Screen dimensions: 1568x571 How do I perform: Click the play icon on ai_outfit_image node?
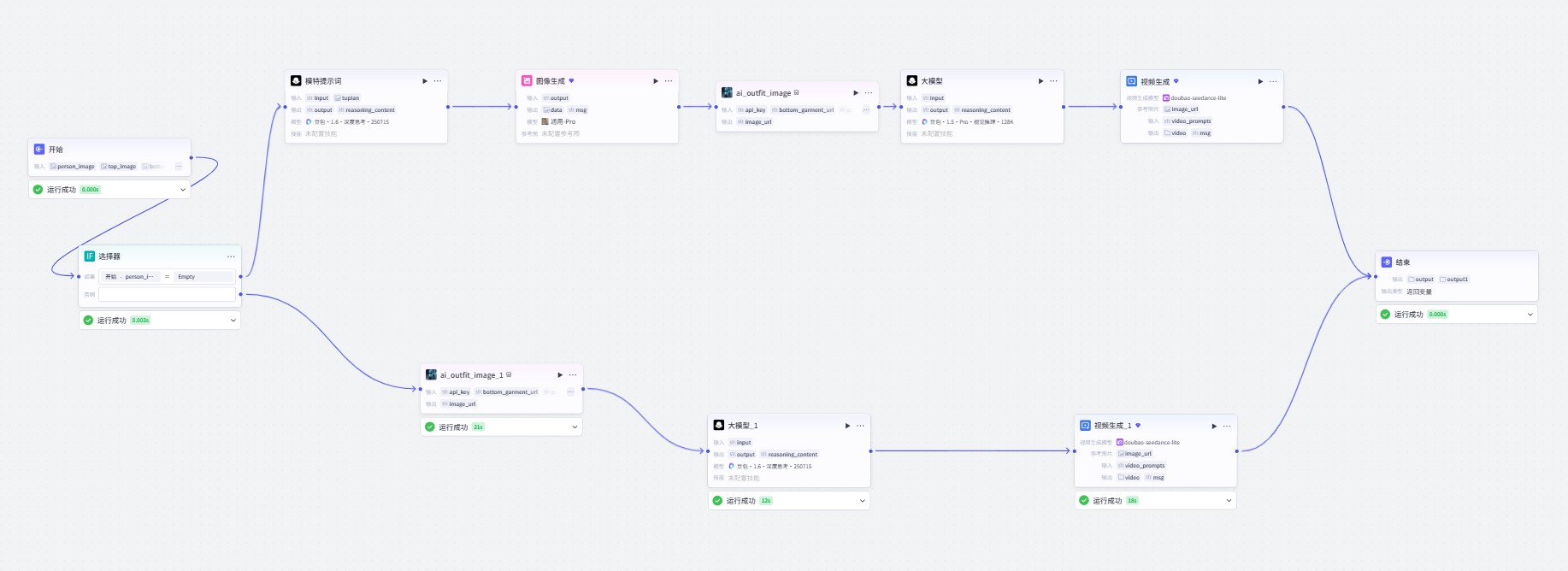point(856,93)
